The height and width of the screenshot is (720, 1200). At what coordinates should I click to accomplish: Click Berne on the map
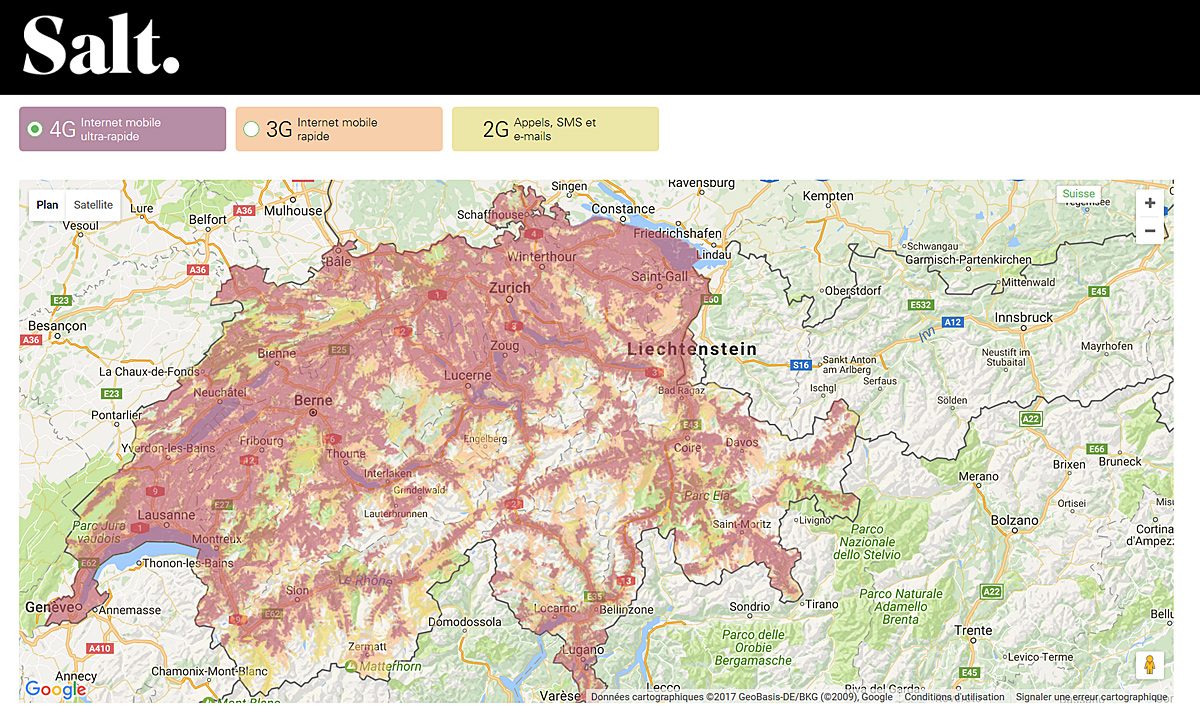click(311, 399)
